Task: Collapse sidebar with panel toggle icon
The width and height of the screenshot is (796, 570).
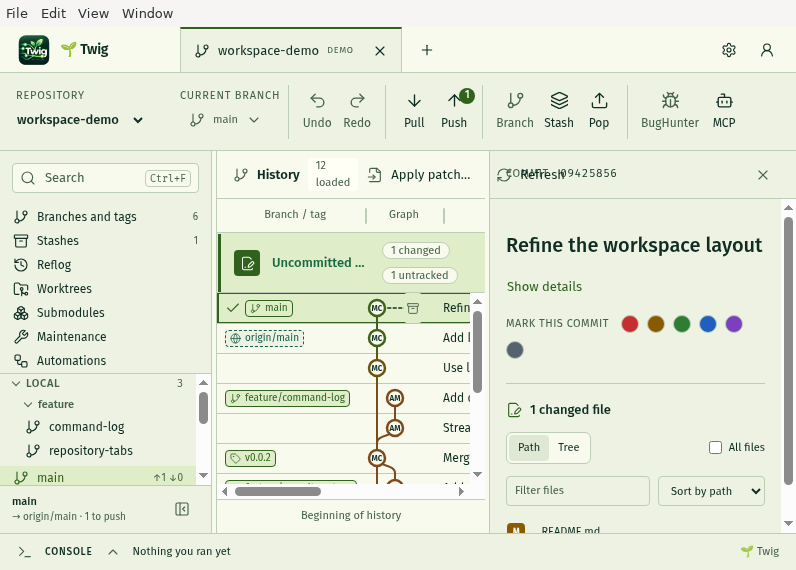Action: point(182,509)
